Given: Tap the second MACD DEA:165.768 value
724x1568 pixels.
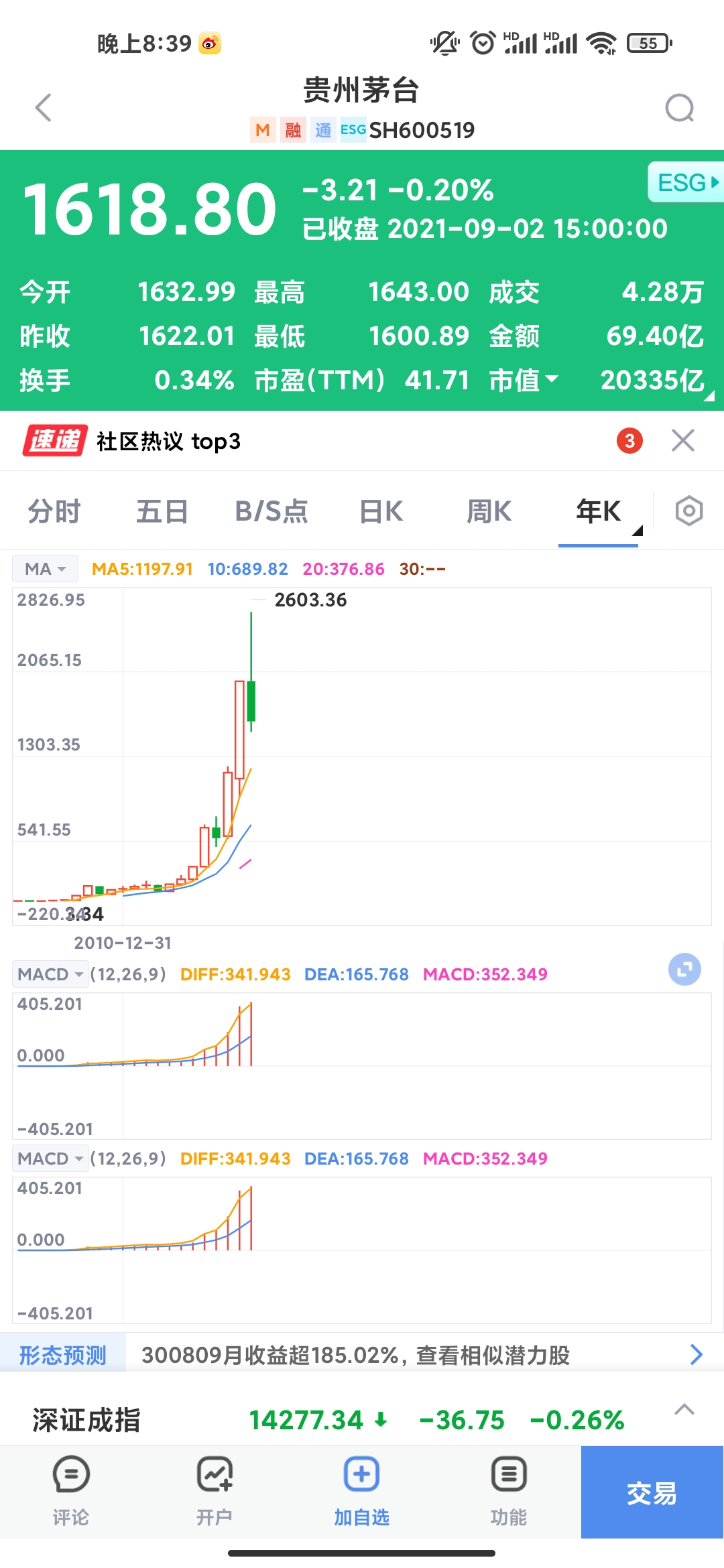Looking at the screenshot, I should click(x=357, y=1159).
